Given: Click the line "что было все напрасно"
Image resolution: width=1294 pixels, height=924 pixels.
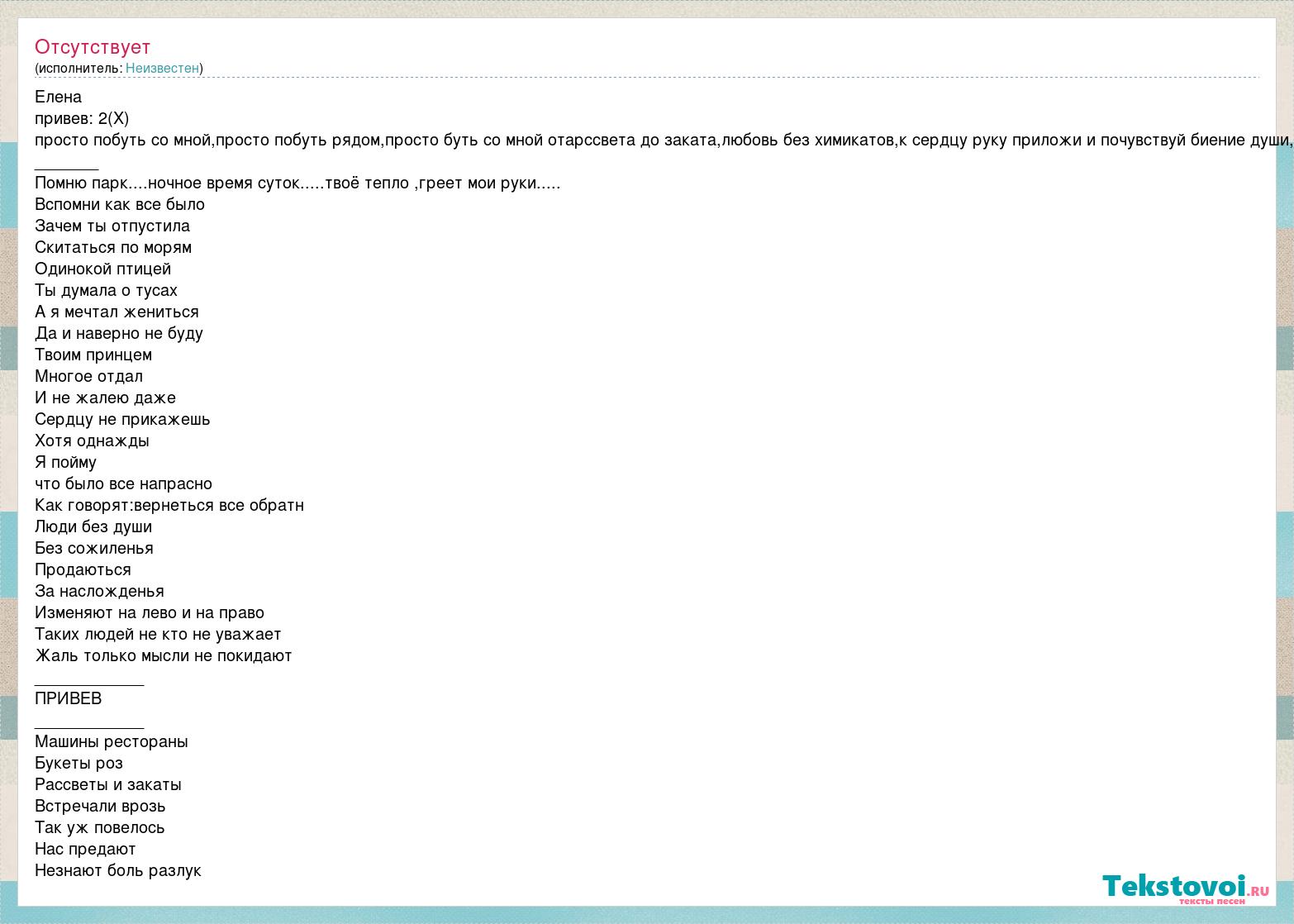Looking at the screenshot, I should point(123,483).
